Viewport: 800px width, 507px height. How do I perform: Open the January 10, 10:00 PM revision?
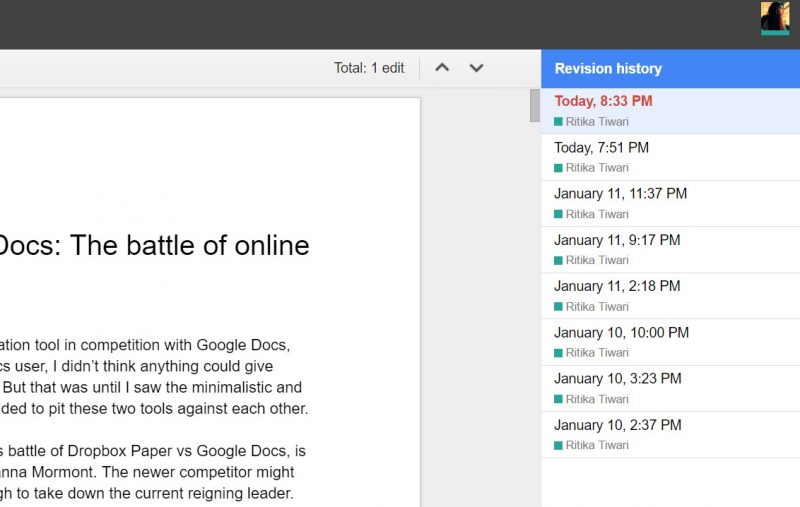coord(670,342)
